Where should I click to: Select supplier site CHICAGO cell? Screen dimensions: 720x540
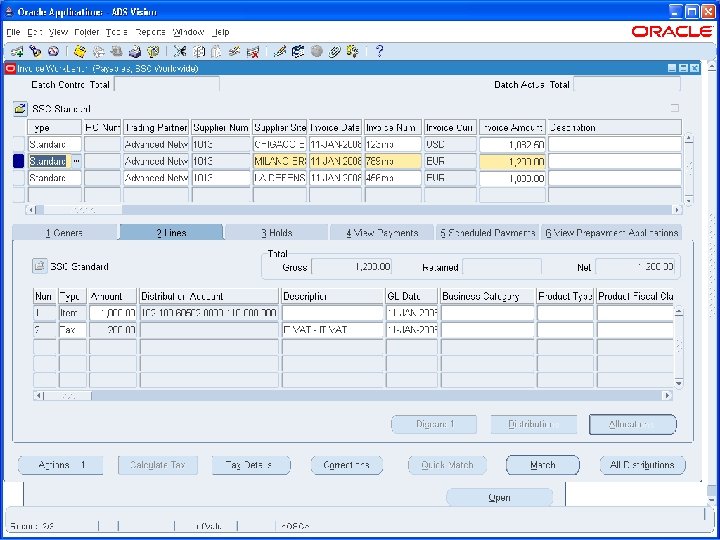(x=280, y=144)
